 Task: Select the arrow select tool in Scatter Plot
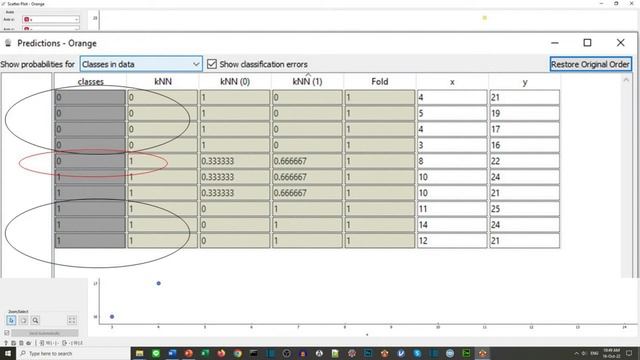coord(11,320)
